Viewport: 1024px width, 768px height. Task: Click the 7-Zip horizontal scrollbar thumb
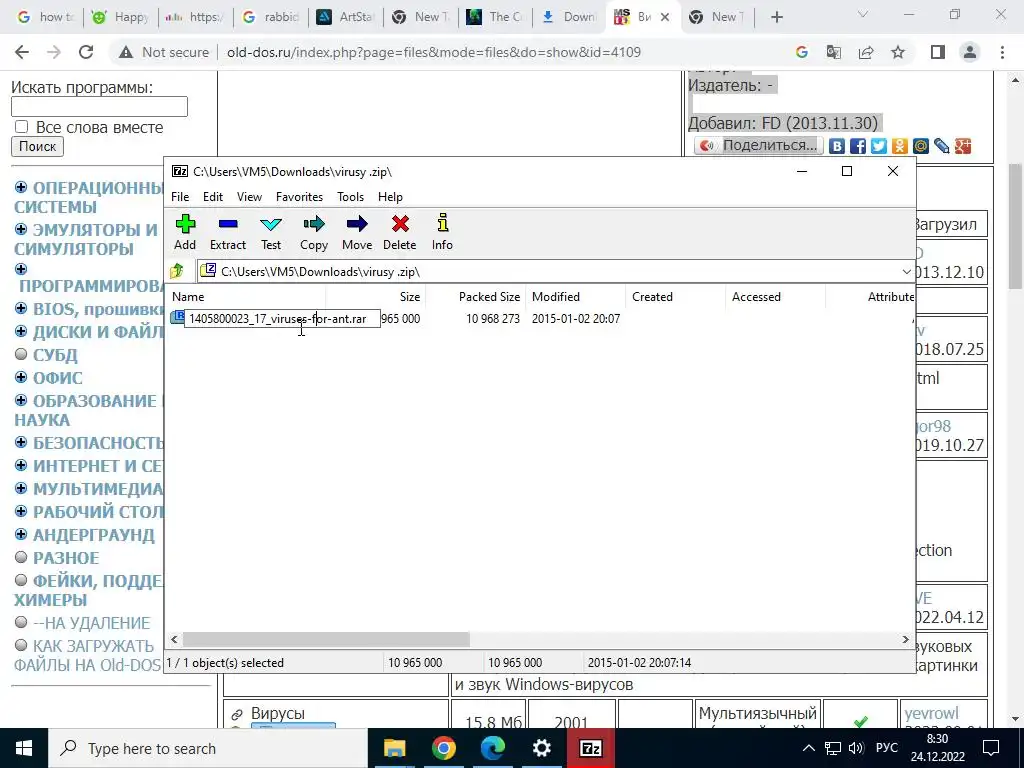pyautogui.click(x=326, y=639)
